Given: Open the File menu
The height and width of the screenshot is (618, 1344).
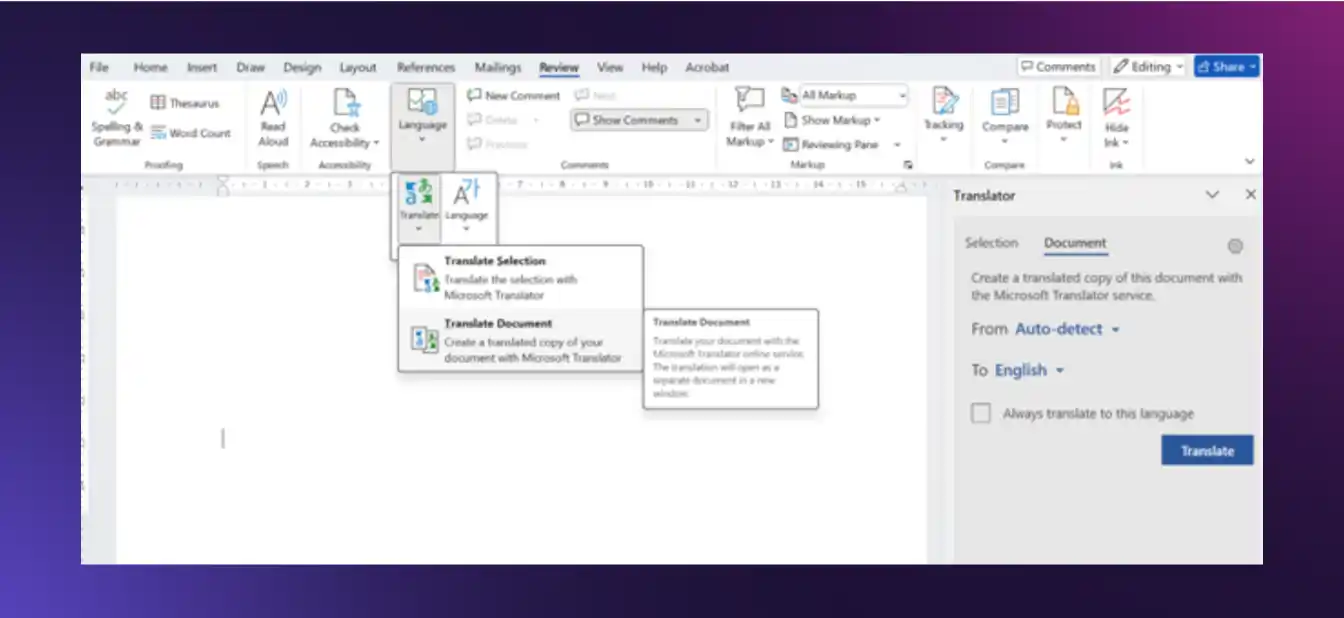Looking at the screenshot, I should point(99,67).
